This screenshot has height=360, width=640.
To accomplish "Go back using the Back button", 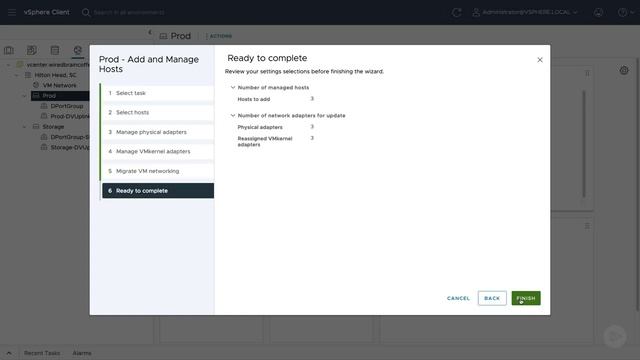I will tap(492, 298).
